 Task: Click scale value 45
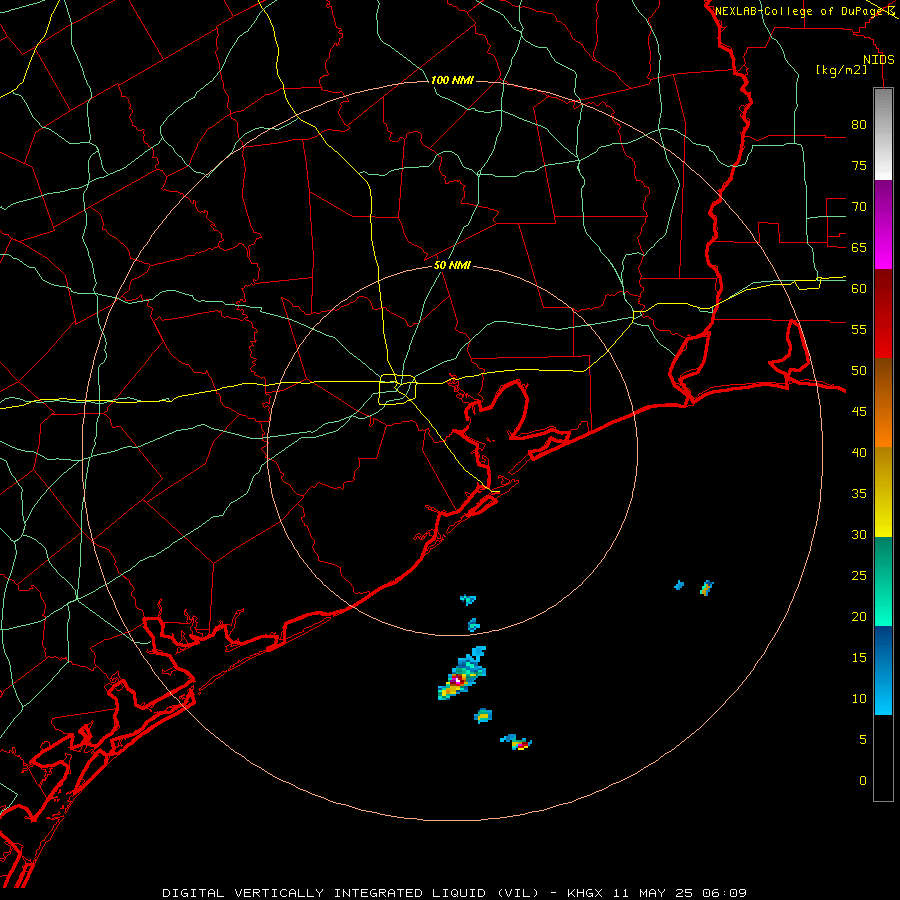(x=859, y=412)
